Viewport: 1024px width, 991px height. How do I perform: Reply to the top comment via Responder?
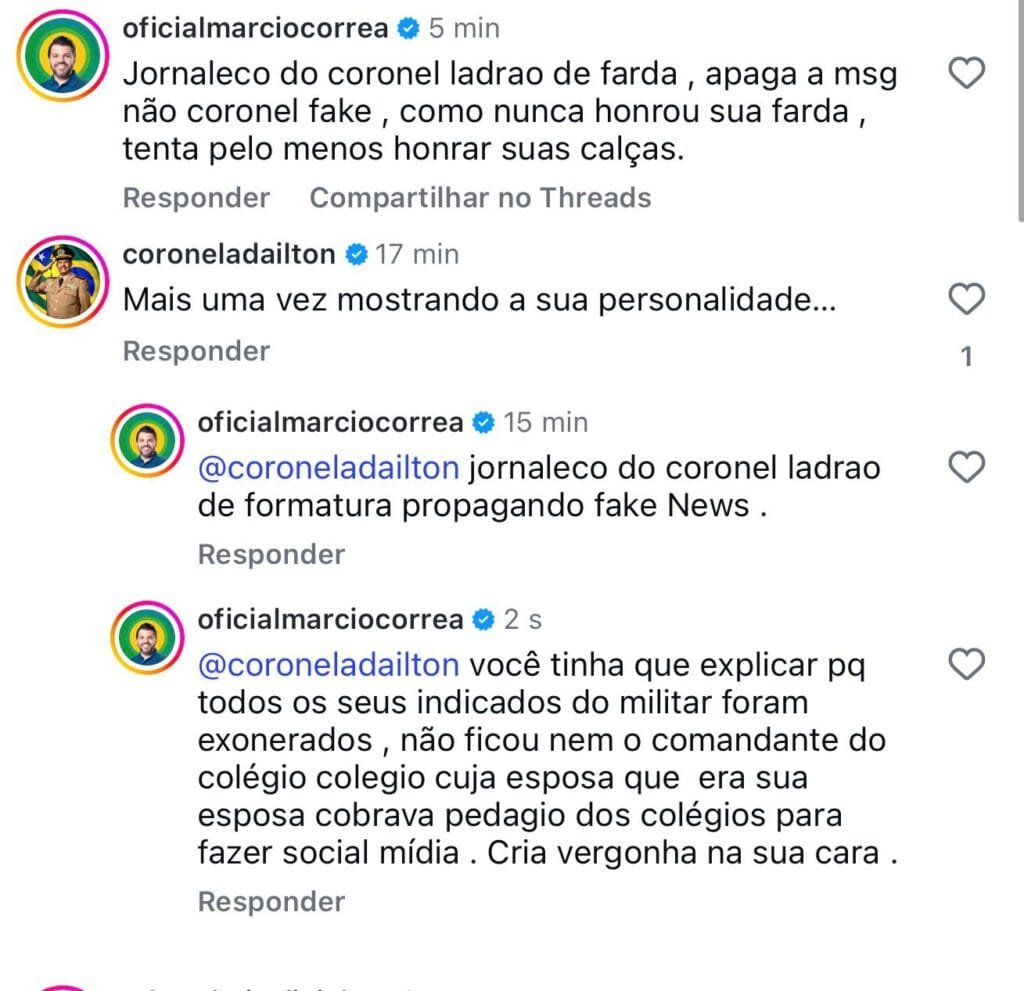(196, 198)
